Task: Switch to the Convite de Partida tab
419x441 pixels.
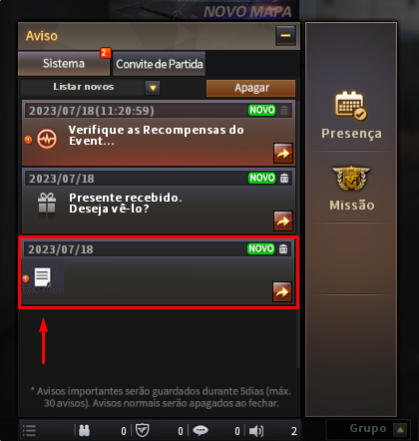Action: (x=159, y=64)
